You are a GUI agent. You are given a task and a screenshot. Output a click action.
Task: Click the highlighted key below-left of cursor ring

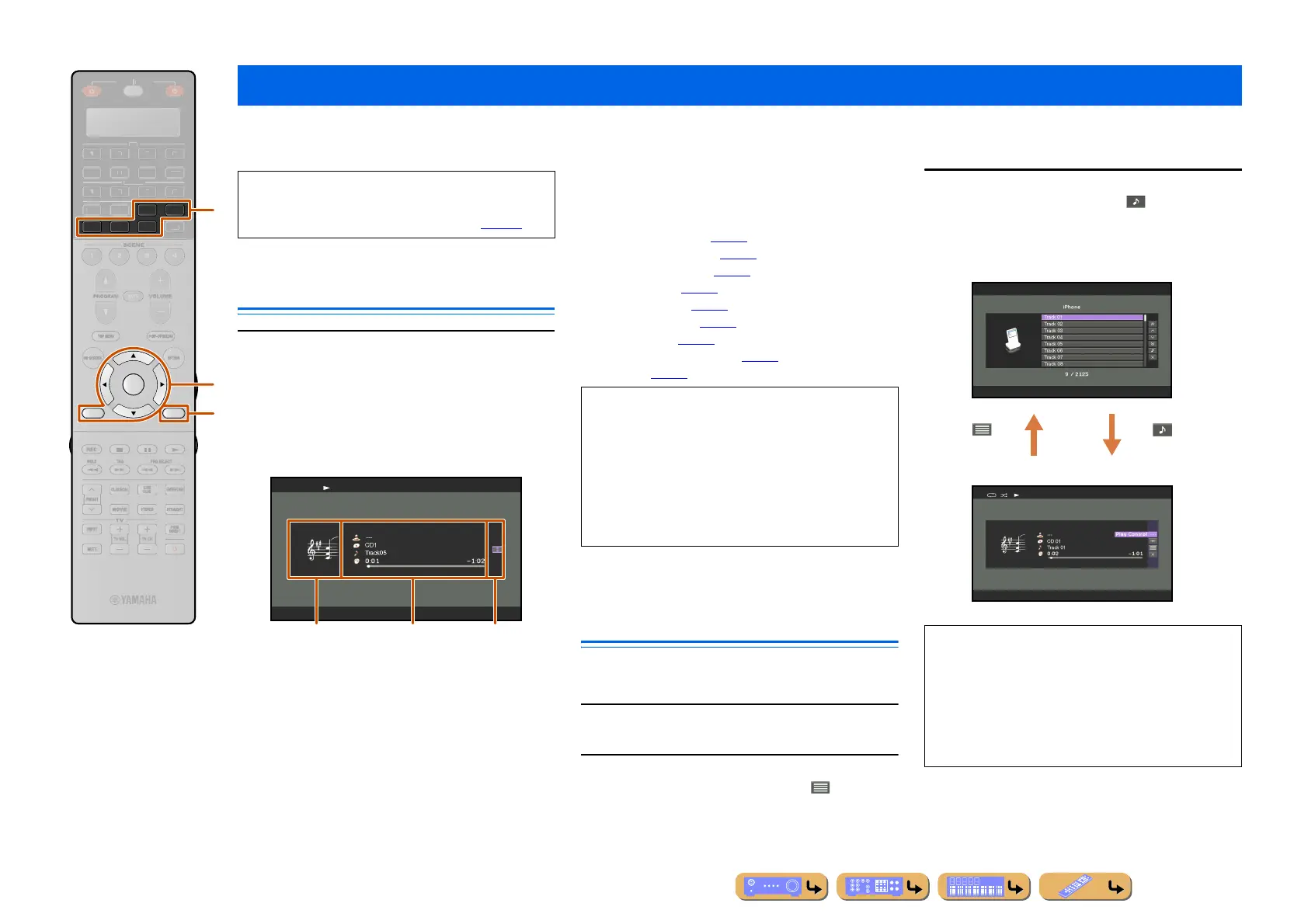[92, 413]
